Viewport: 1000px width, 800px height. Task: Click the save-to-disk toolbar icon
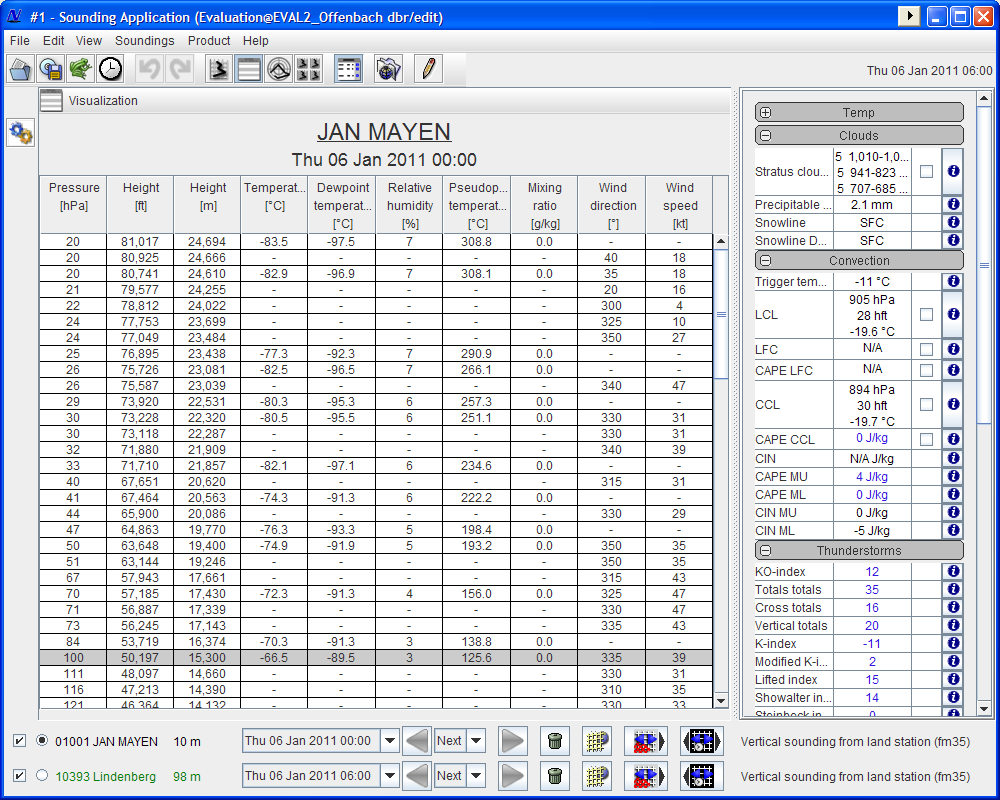click(x=50, y=69)
